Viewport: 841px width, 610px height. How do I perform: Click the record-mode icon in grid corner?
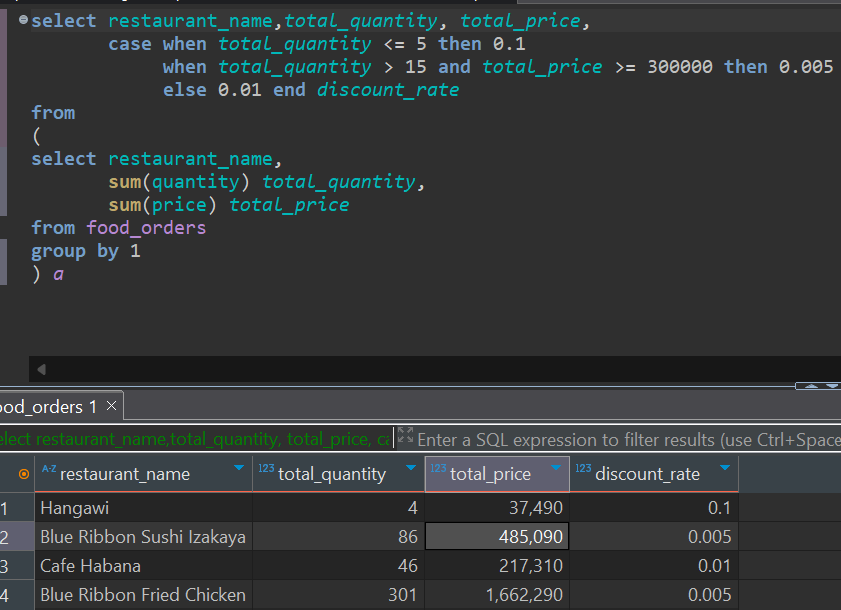[x=24, y=474]
